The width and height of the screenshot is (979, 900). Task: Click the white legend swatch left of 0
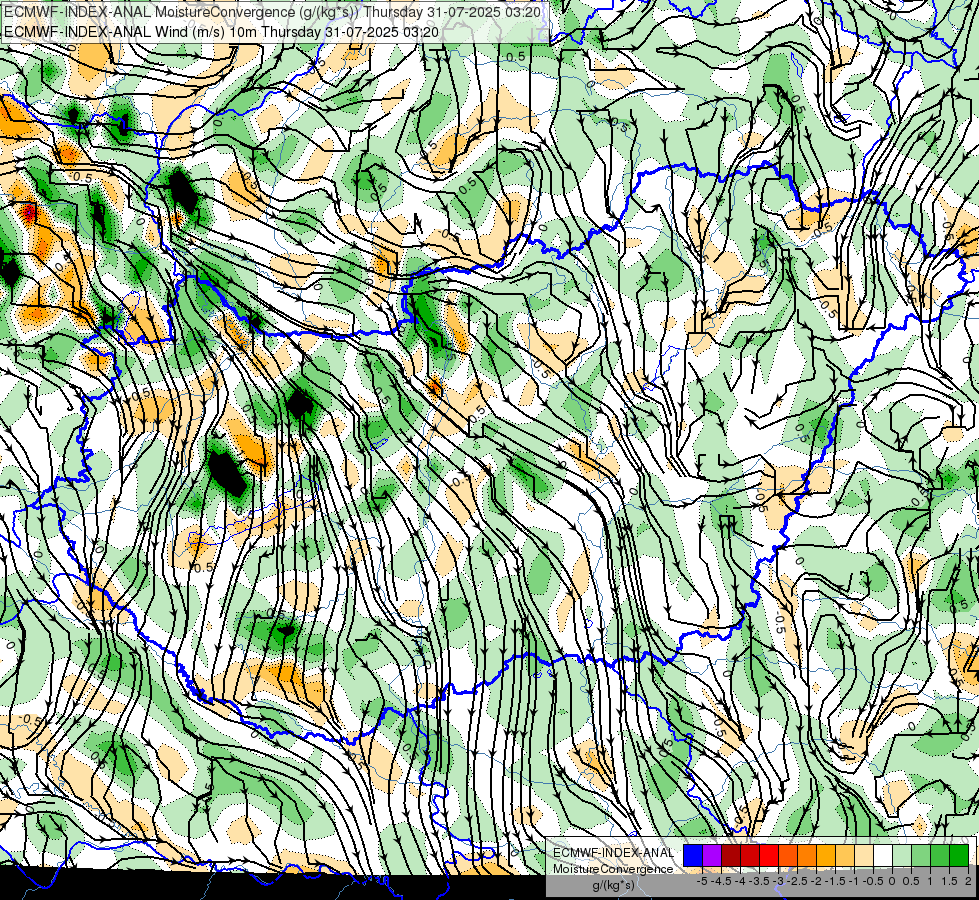coord(883,855)
